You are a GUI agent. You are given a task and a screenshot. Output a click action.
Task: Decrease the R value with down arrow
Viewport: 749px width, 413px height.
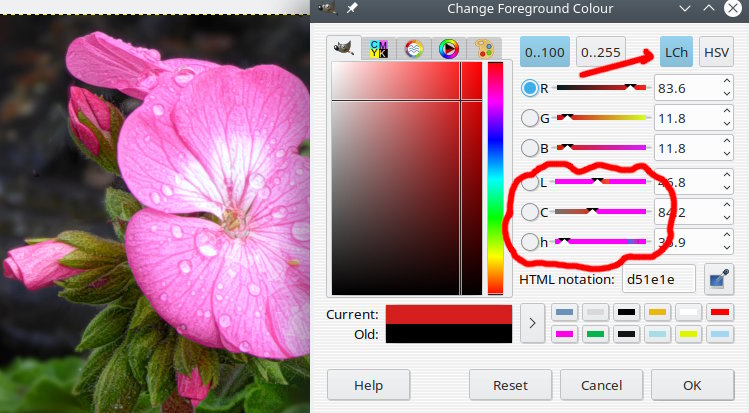tap(727, 94)
